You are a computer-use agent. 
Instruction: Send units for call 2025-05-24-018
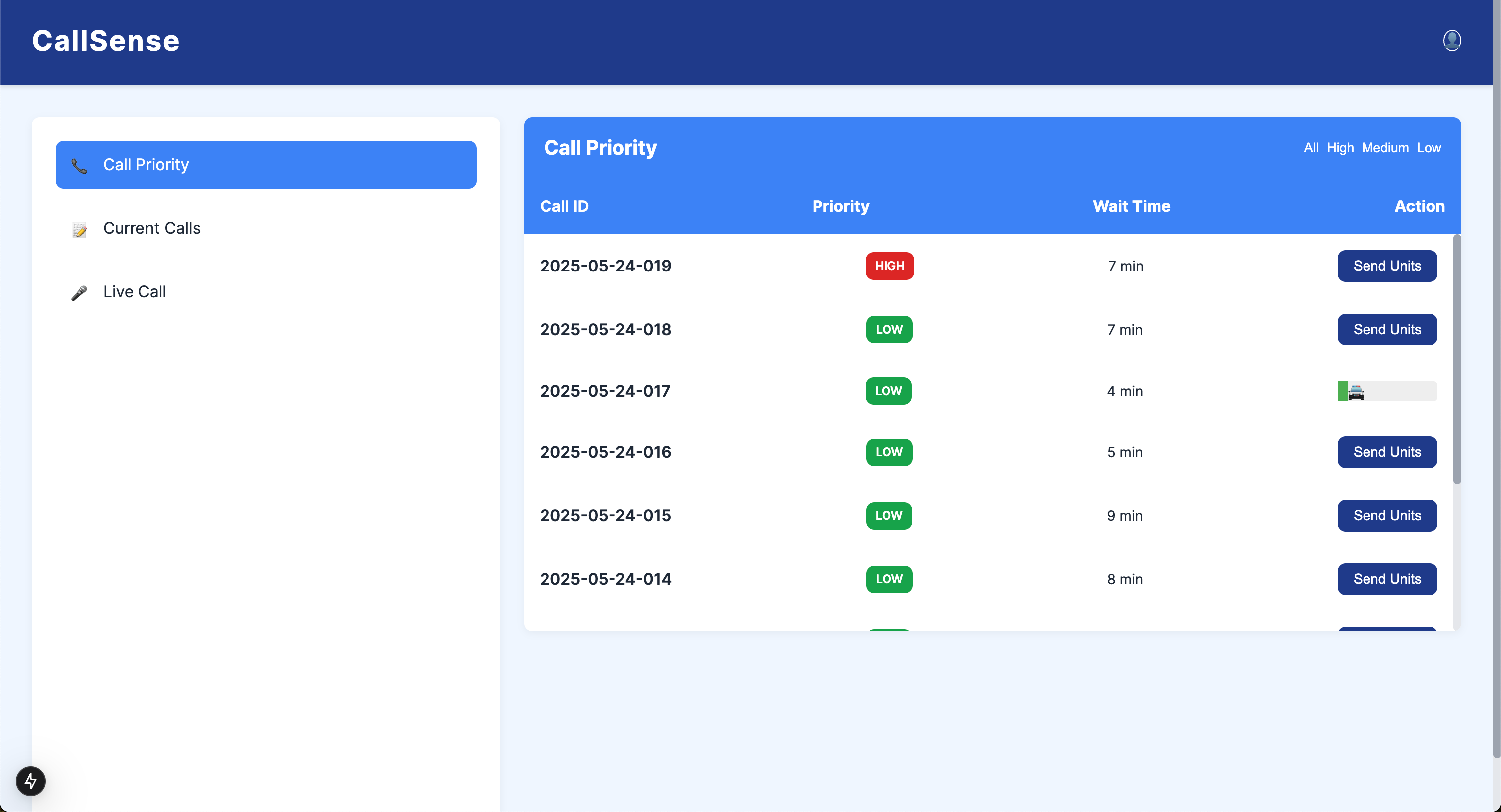pyautogui.click(x=1386, y=329)
